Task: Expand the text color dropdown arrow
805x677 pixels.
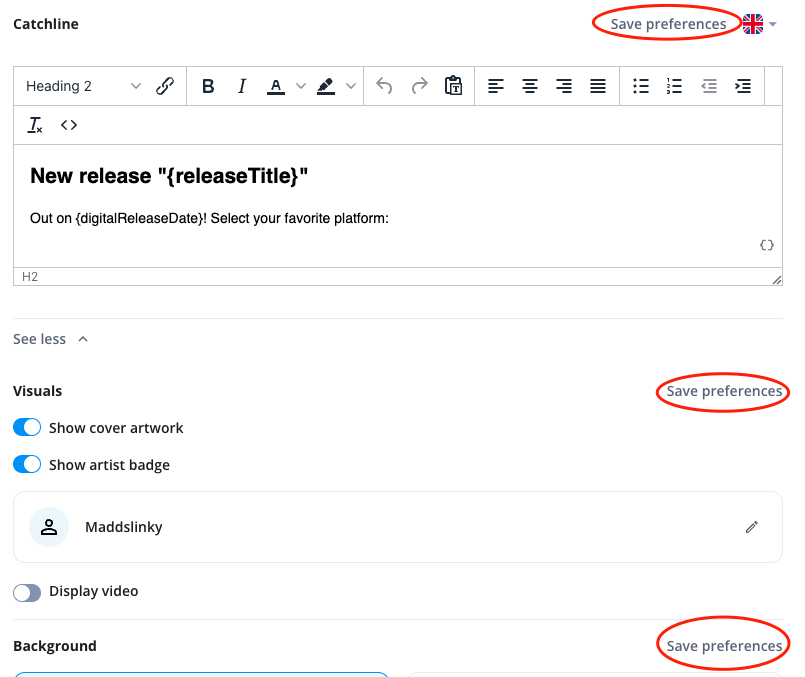Action: click(x=301, y=86)
